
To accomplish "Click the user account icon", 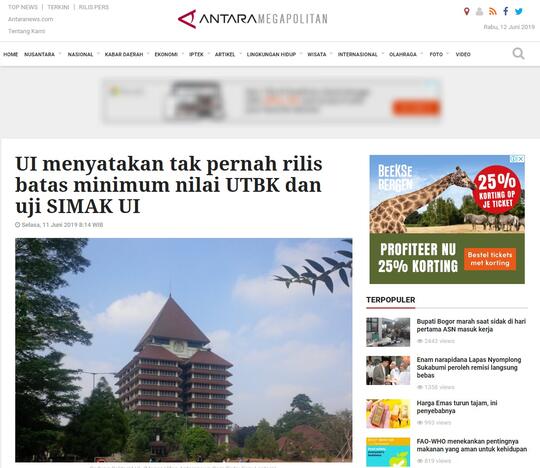I will (479, 12).
